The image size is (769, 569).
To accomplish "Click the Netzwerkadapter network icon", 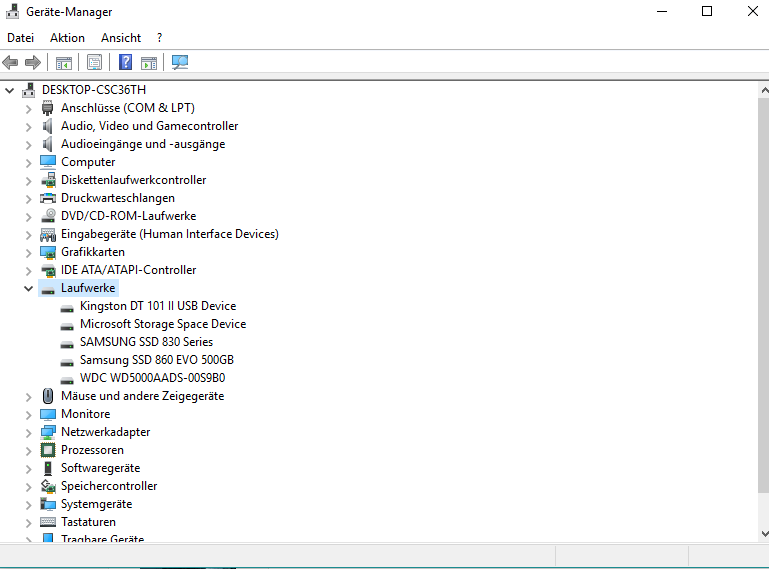I will click(48, 432).
